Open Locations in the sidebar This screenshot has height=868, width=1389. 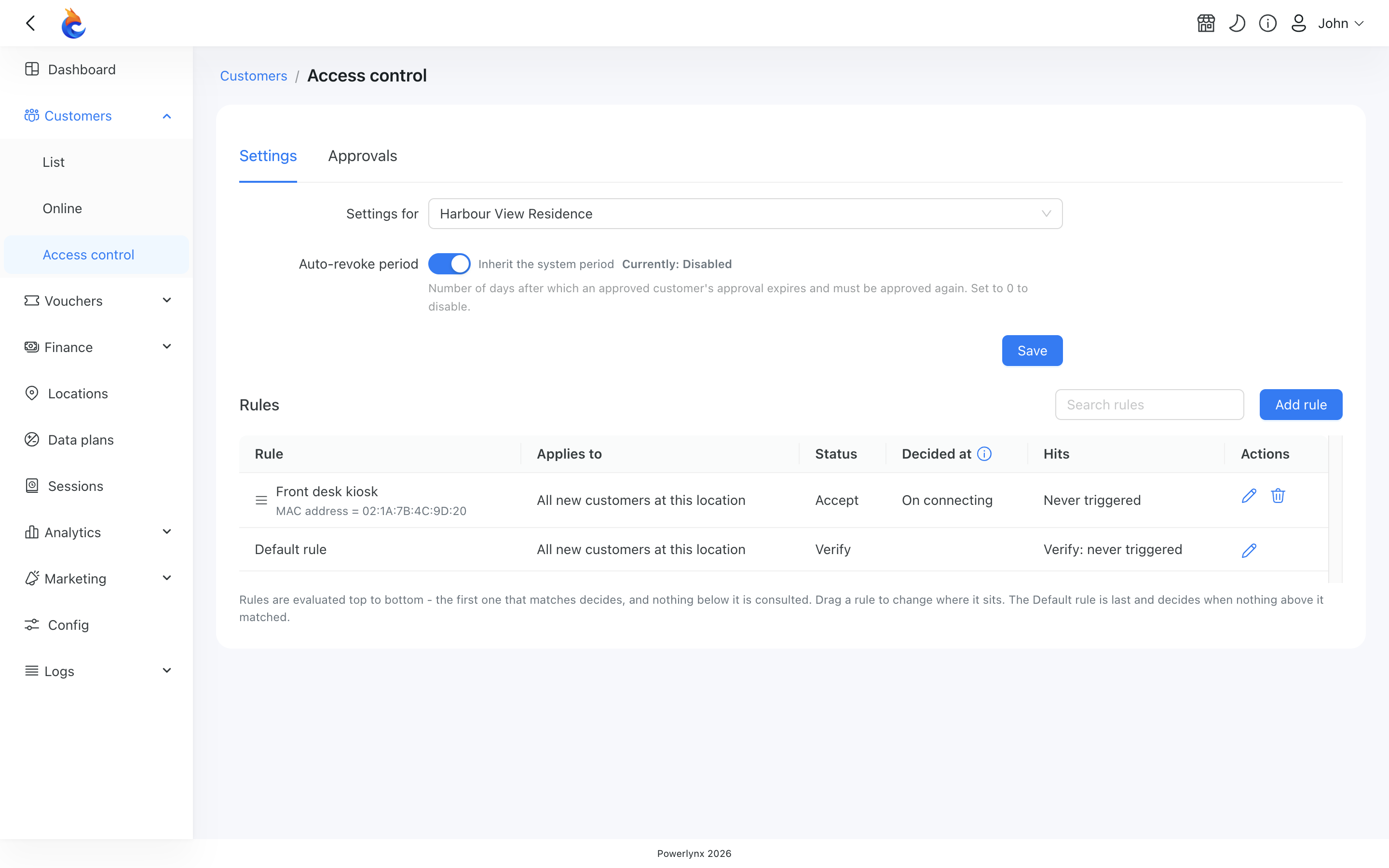[96, 393]
